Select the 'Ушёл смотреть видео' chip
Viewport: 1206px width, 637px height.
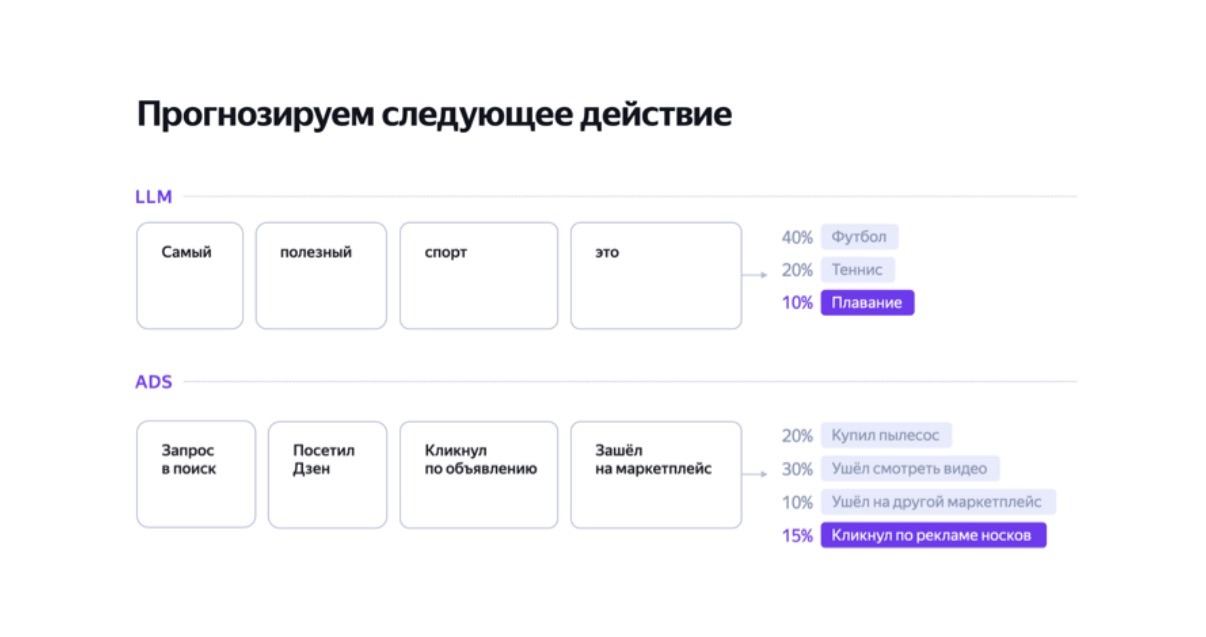(910, 469)
